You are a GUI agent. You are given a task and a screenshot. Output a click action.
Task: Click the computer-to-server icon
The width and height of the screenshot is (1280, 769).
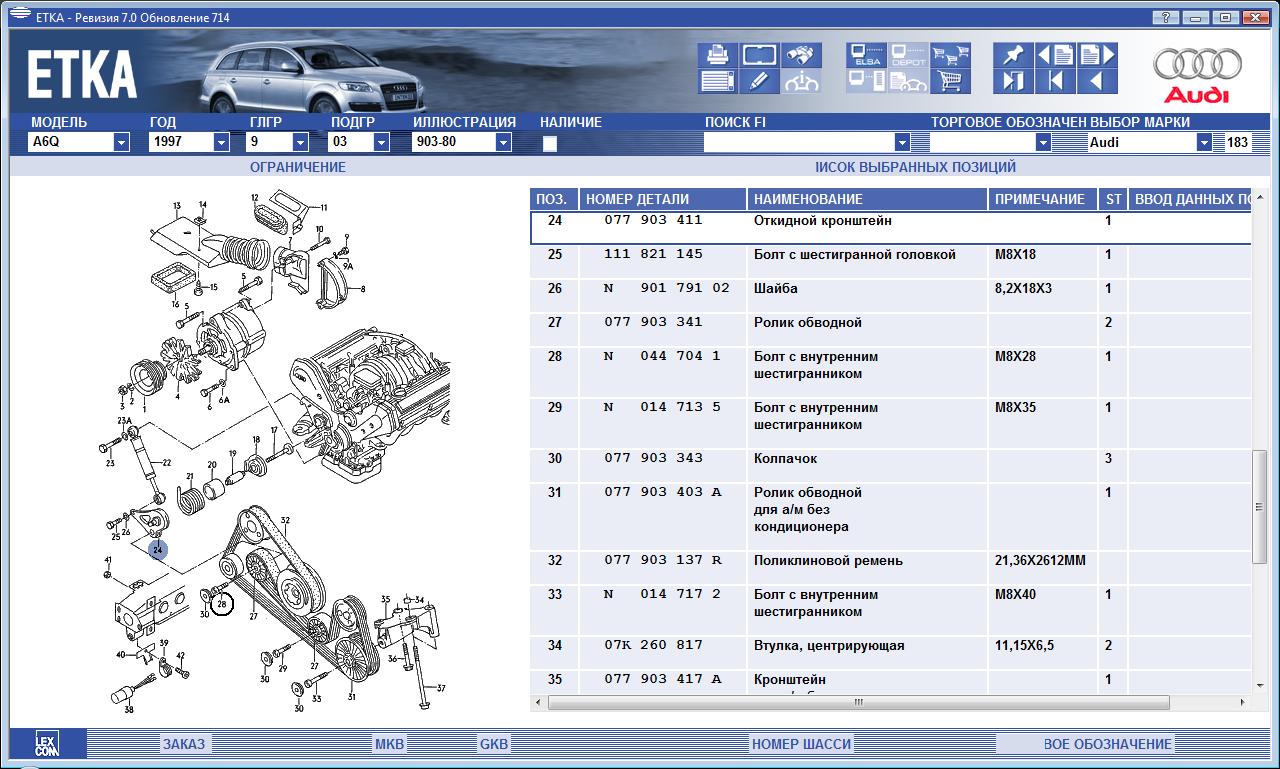pyautogui.click(x=866, y=81)
